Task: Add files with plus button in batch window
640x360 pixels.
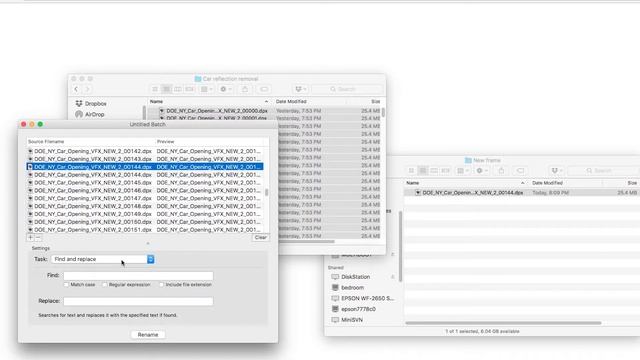Action: [x=31, y=238]
